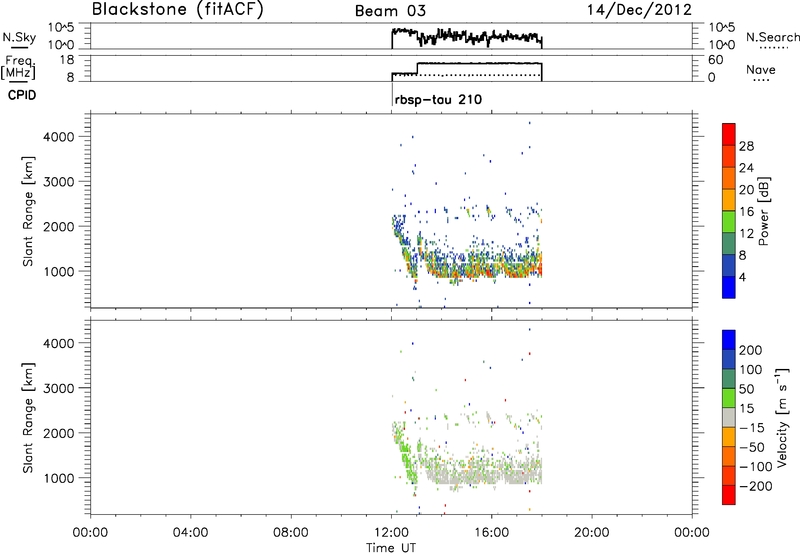The image size is (800, 554).
Task: Click the '4' tick on Power color bar
Action: pyautogui.click(x=742, y=277)
